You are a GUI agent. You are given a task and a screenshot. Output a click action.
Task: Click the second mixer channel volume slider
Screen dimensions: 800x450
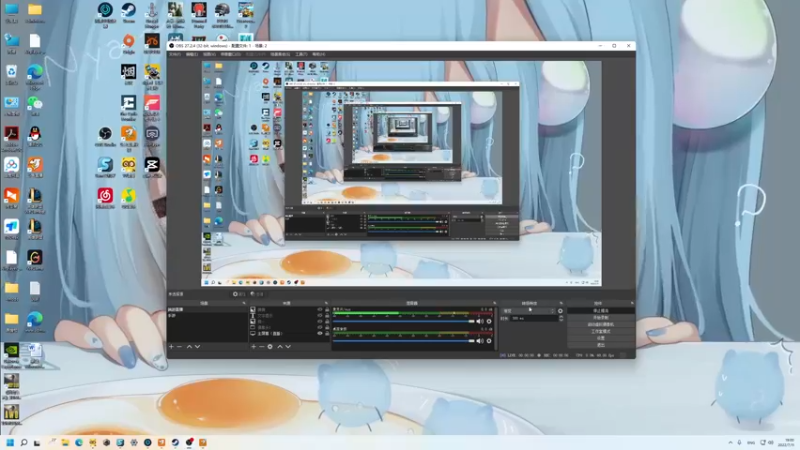click(404, 341)
